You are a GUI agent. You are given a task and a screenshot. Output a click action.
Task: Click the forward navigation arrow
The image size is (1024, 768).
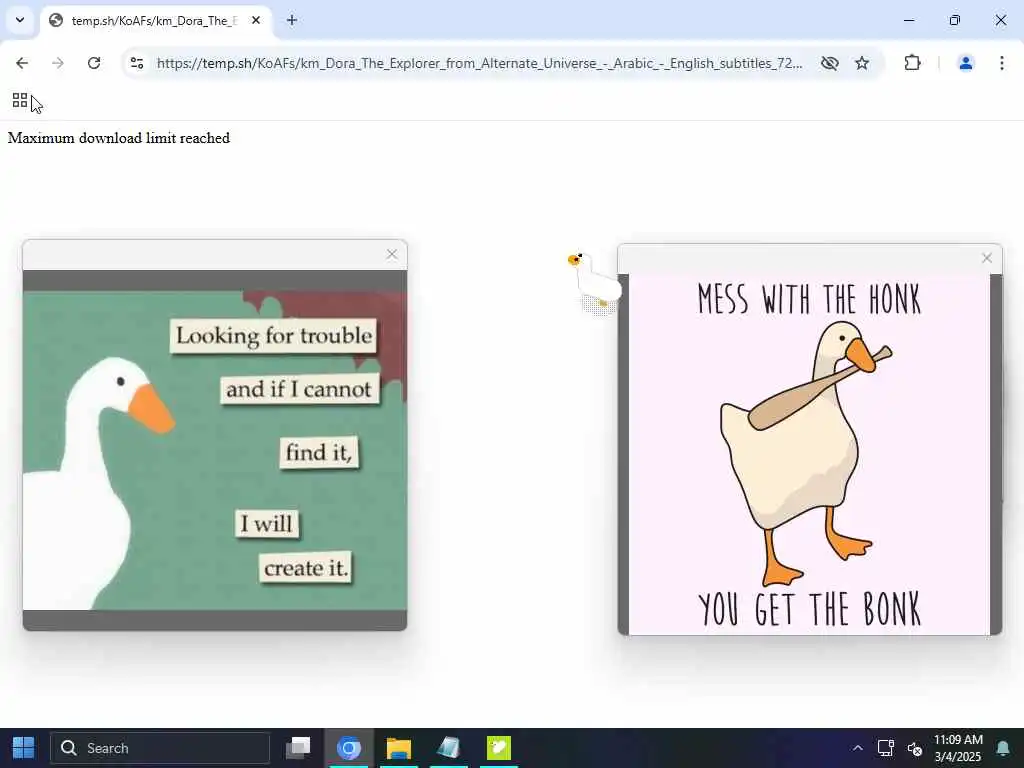point(58,63)
